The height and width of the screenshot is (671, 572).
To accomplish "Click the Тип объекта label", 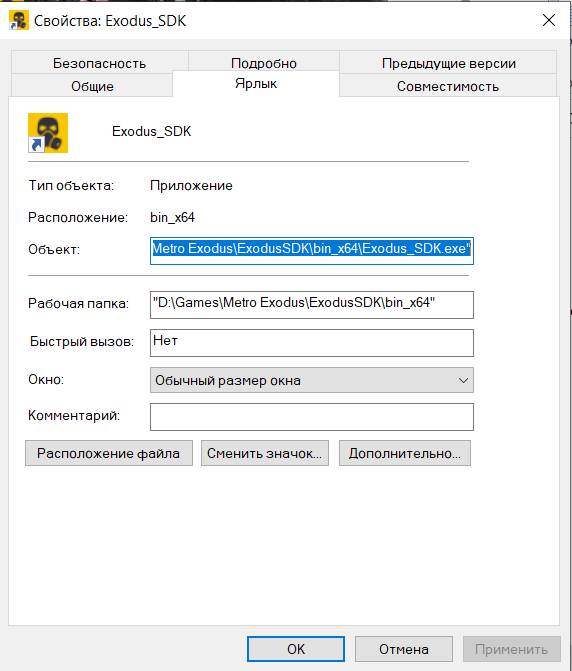I will [x=71, y=185].
